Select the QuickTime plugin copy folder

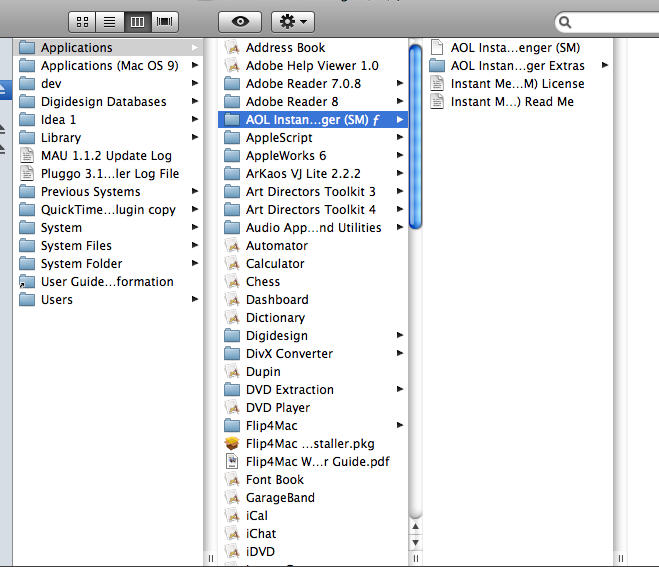click(x=108, y=210)
